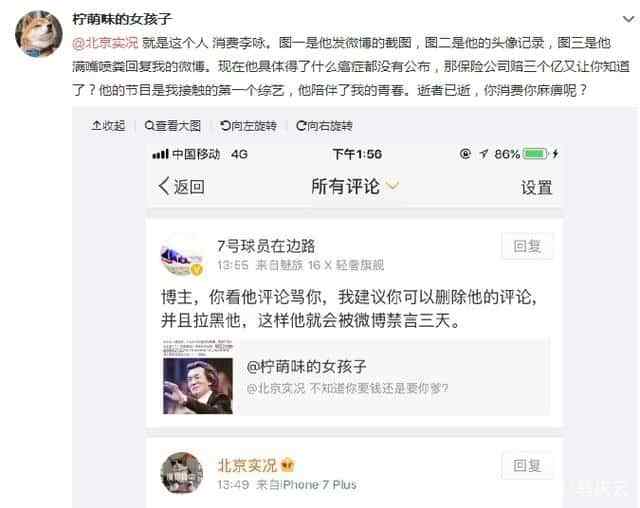Click the 收起 collapse image icon
The width and height of the screenshot is (640, 508).
coord(97,126)
